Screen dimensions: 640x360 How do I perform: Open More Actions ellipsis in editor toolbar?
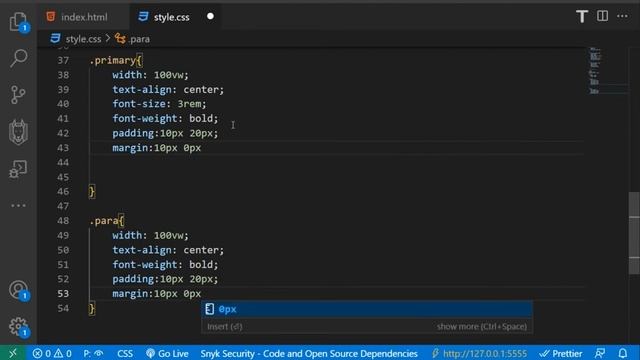(622, 16)
